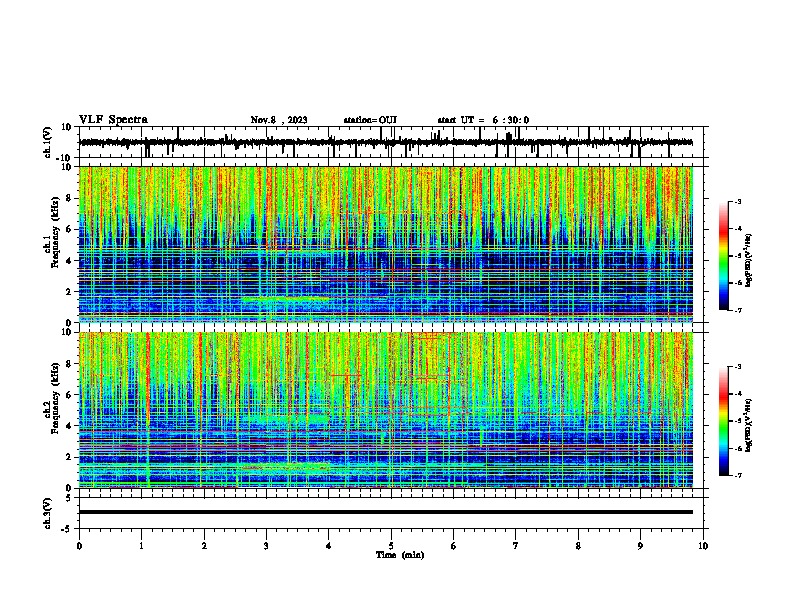Screen dimensions: 792x612
Task: Click the "5" tick of ch.3(V) axis
Action: pos(69,498)
